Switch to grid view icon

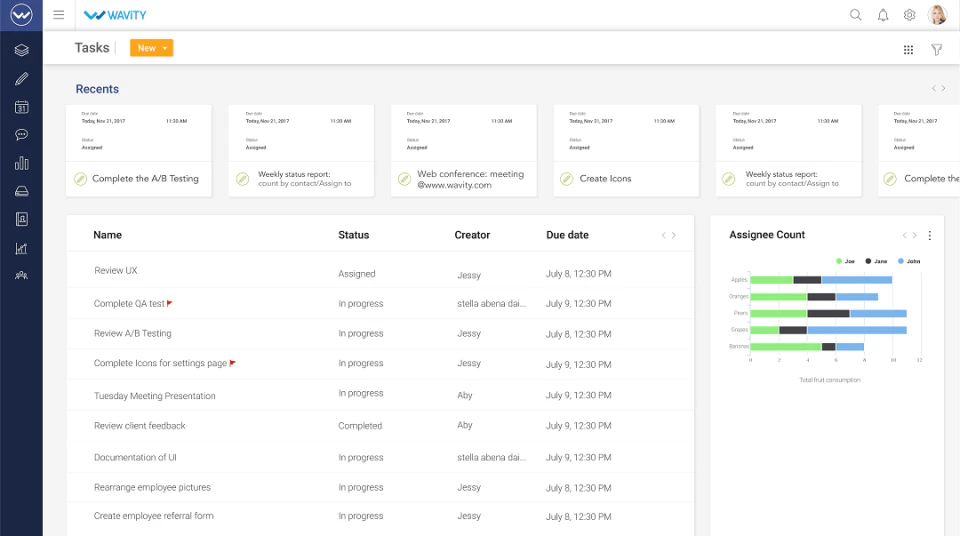[909, 50]
